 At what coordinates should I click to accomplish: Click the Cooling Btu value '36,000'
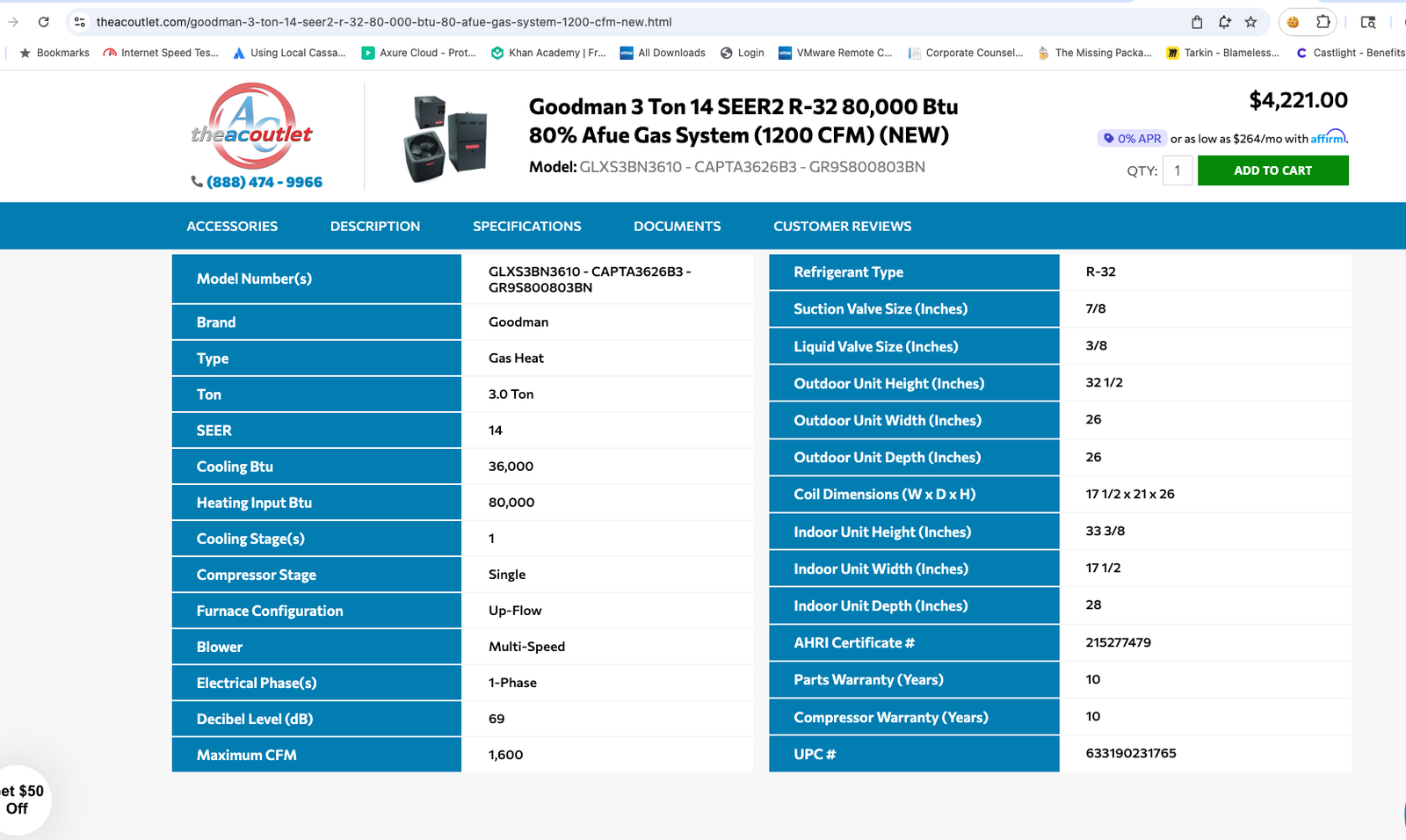pyautogui.click(x=511, y=467)
